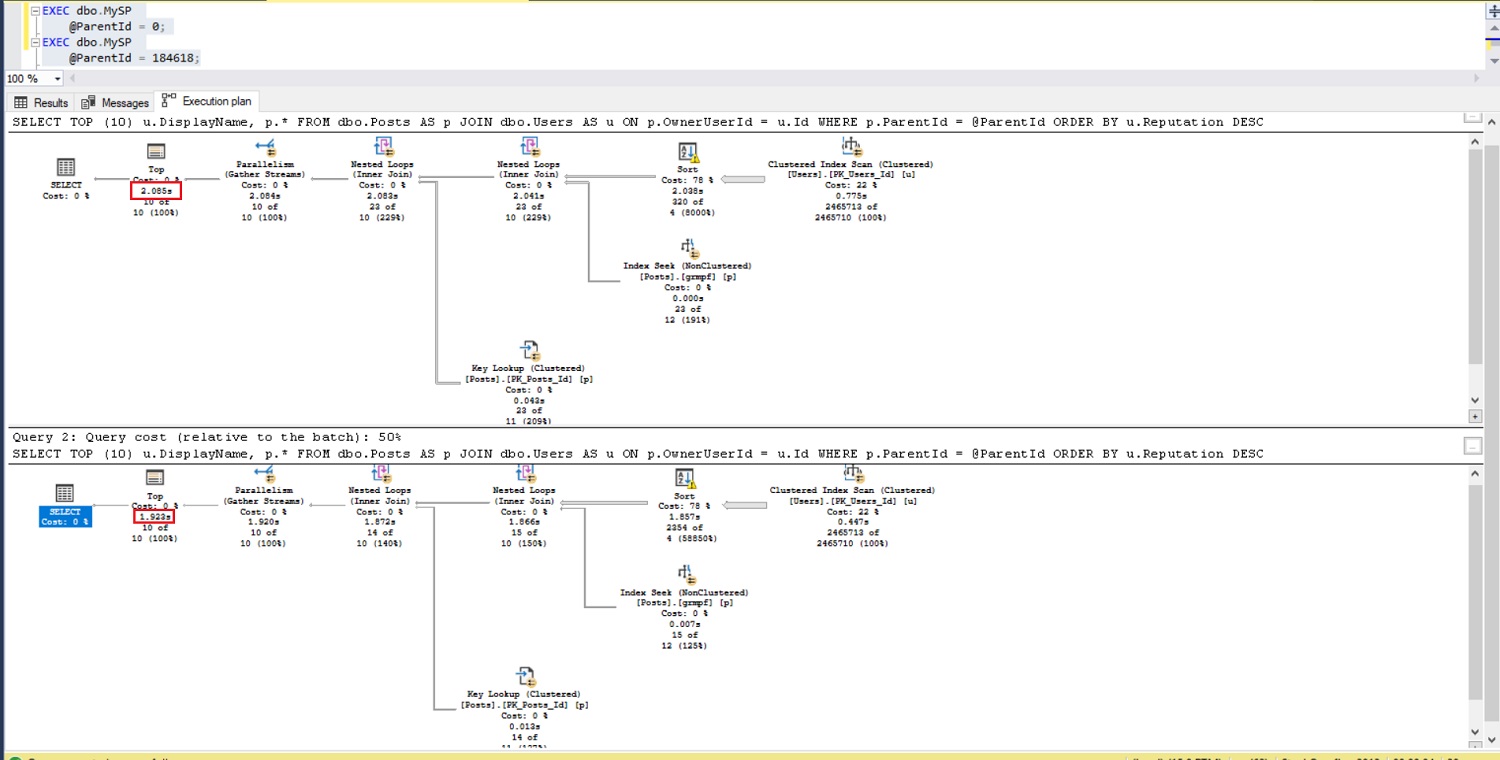
Task: Click '0.447s' under Query 2 Clustered Index Scan
Action: 851,522
